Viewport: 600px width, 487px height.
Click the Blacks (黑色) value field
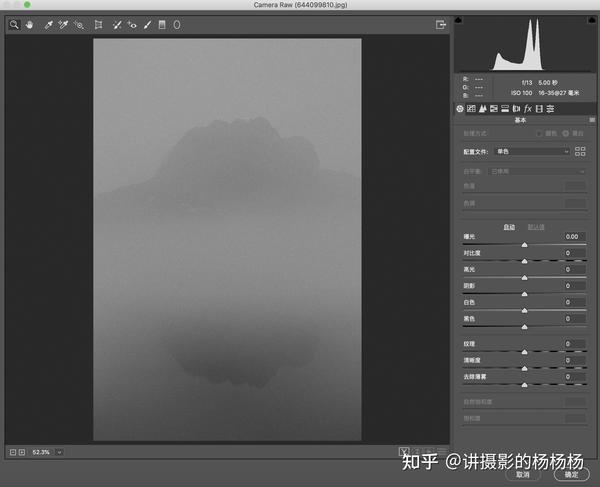point(575,319)
